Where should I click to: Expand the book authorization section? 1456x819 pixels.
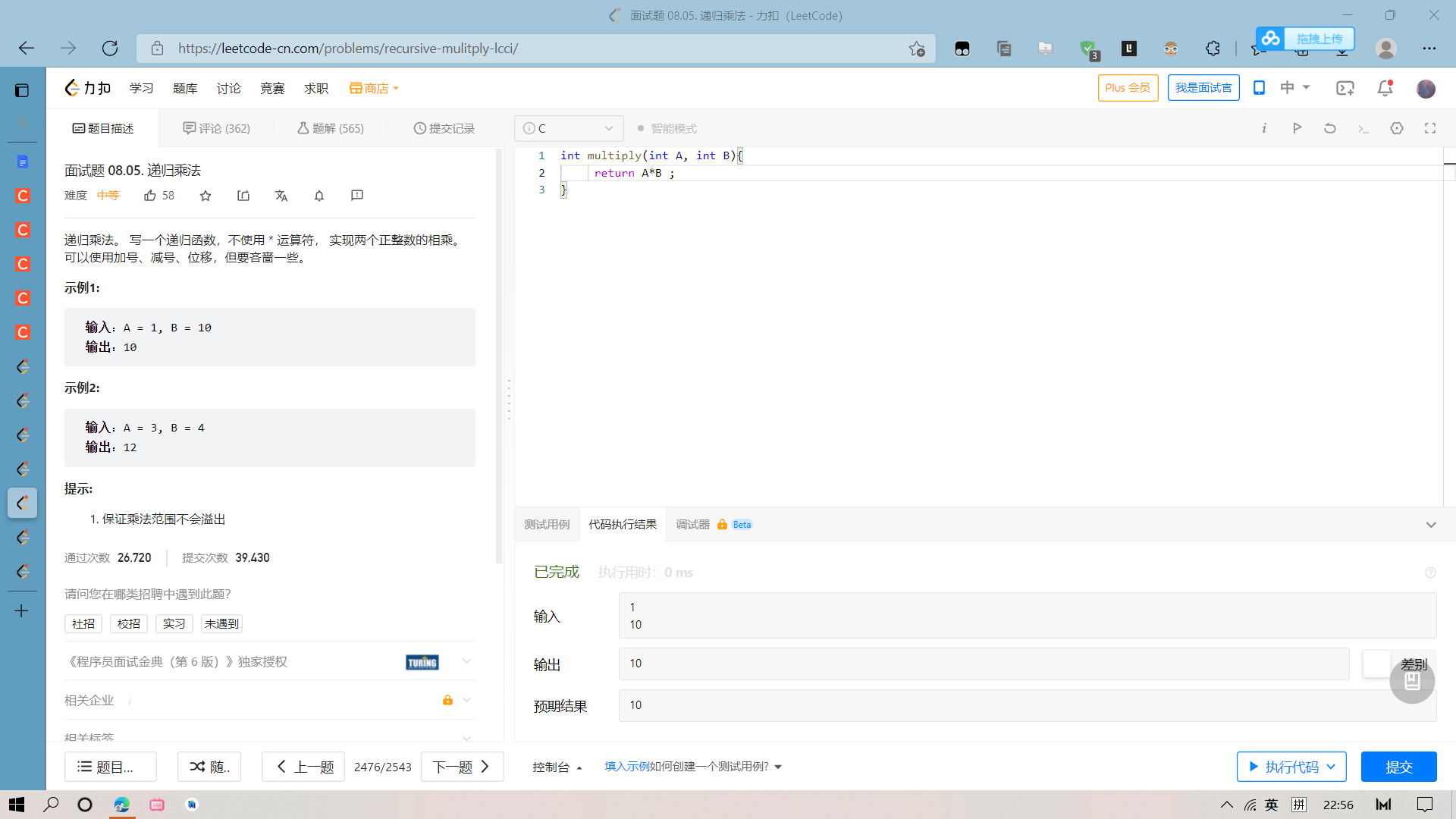[x=466, y=661]
